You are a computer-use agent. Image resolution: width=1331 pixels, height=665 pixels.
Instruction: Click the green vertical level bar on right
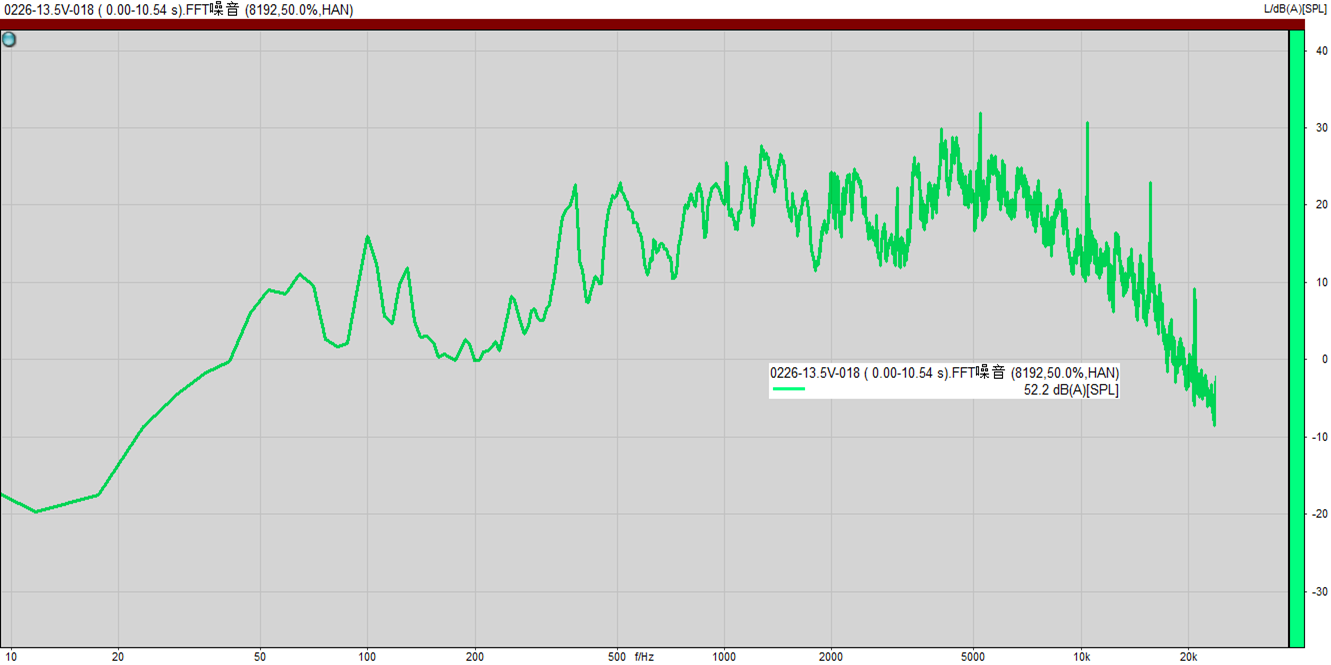point(1296,338)
